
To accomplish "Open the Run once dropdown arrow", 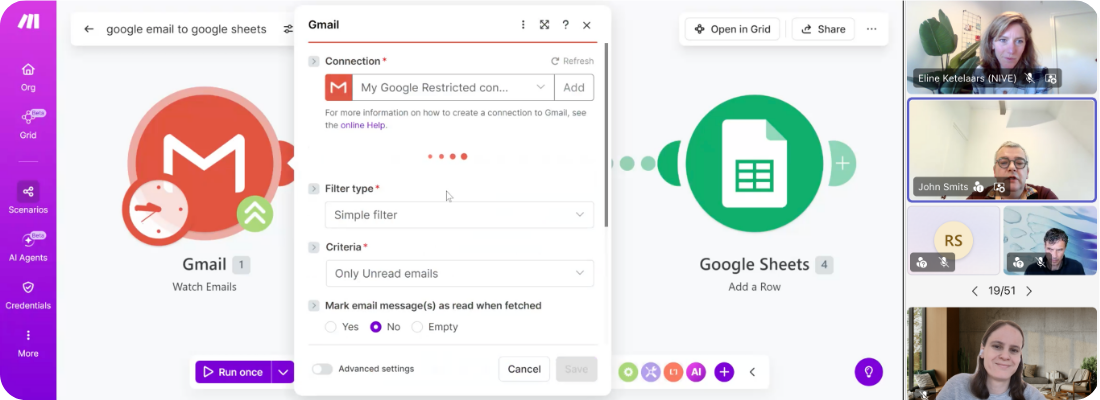I will click(283, 372).
